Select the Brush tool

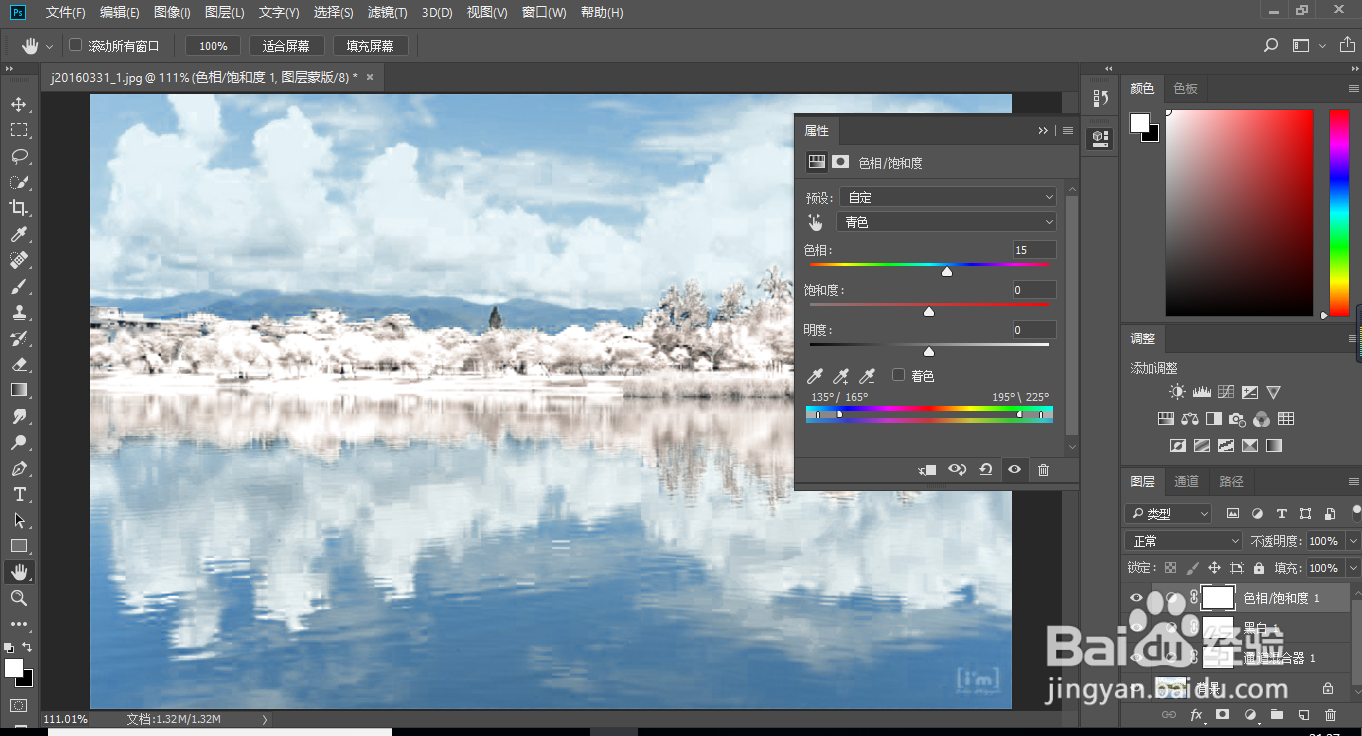[x=19, y=286]
